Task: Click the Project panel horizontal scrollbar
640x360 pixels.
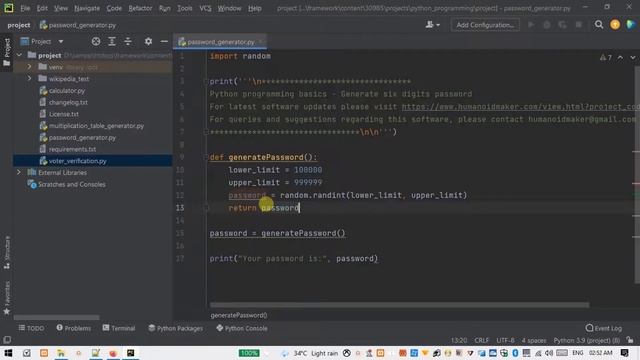Action: [56, 317]
